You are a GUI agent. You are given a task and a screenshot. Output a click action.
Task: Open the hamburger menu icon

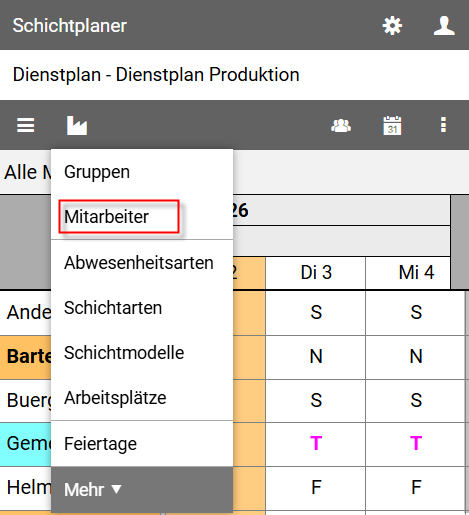(26, 125)
